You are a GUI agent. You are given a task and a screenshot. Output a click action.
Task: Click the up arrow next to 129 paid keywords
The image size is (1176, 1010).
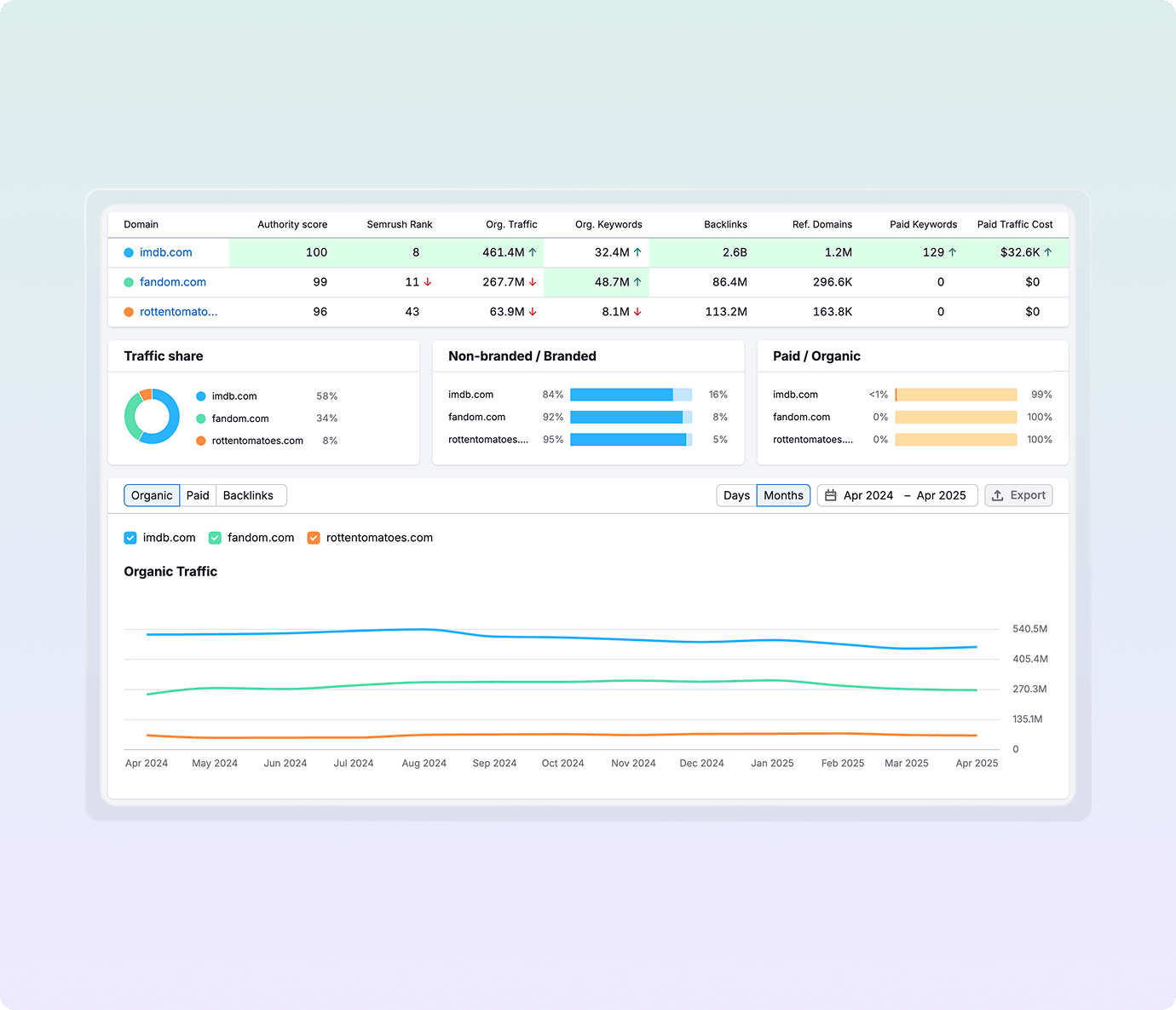952,252
